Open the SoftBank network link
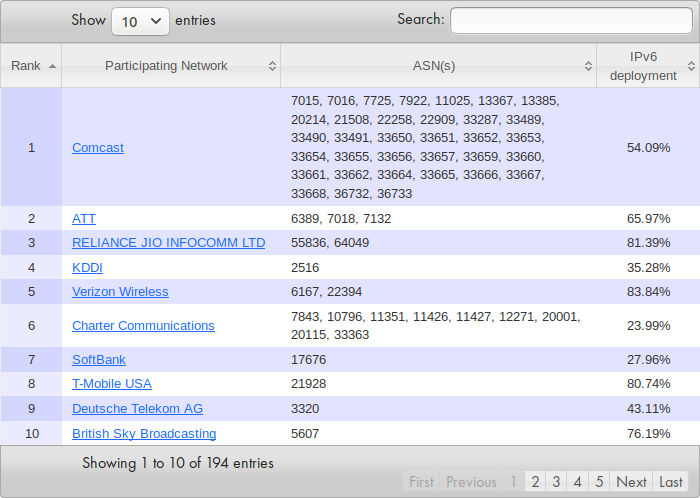700x498 pixels. (x=99, y=360)
